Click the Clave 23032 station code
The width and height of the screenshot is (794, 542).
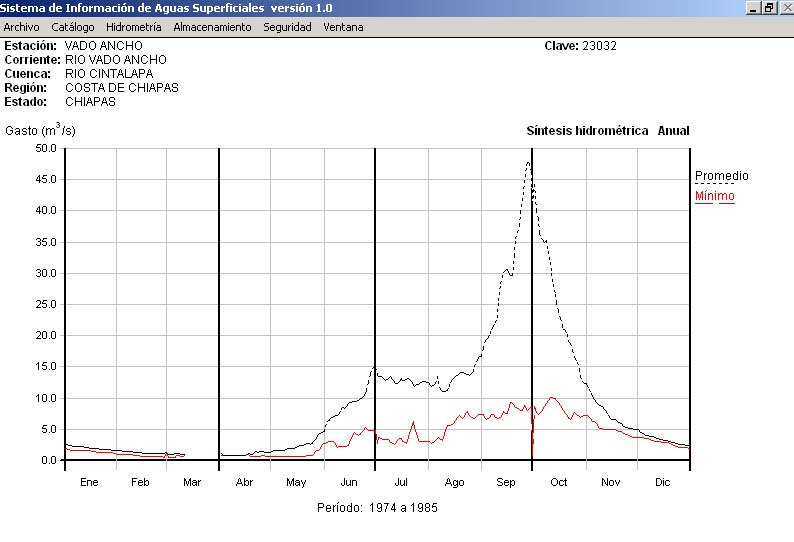(581, 46)
